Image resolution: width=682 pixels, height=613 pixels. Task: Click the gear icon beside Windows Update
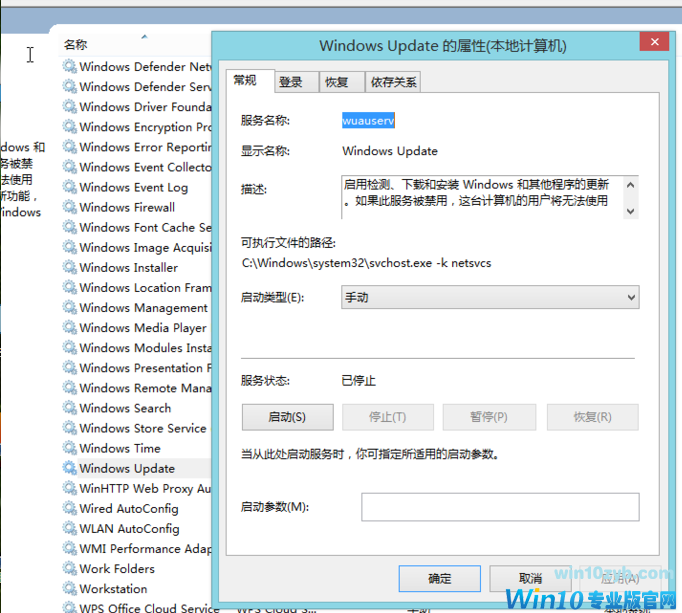pos(69,468)
